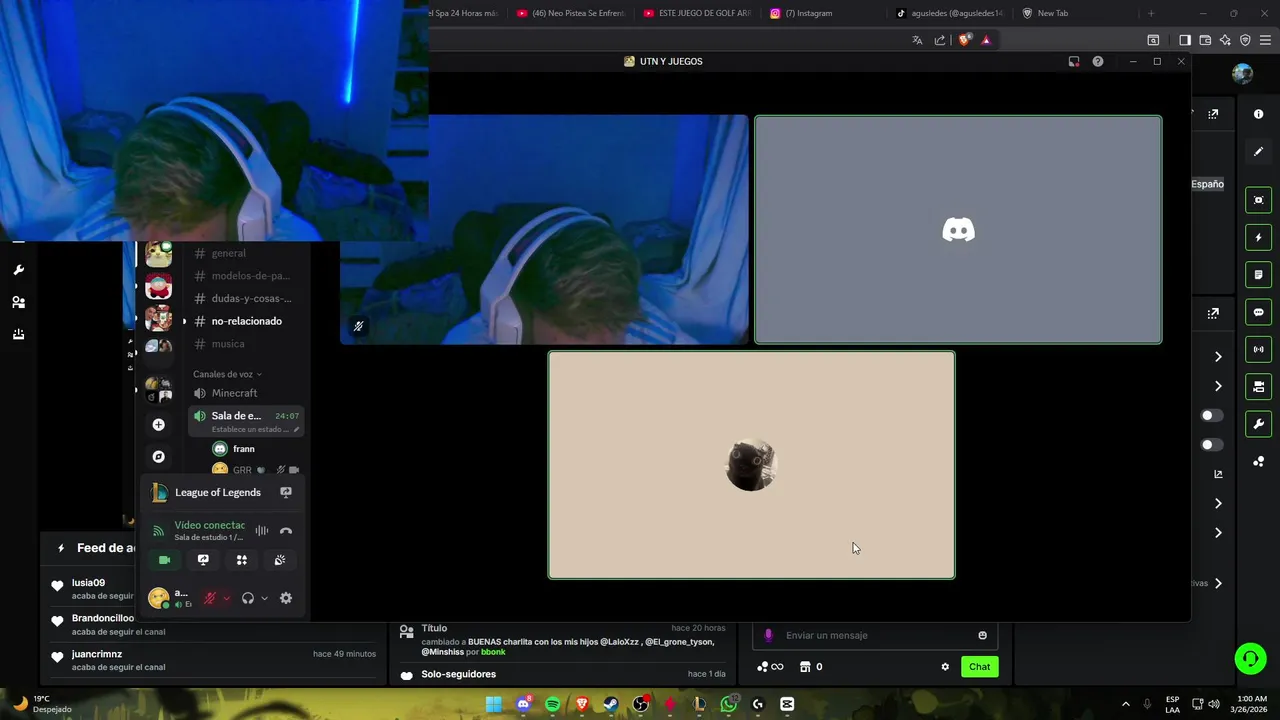Collapse the Canales de voz category

tap(227, 374)
